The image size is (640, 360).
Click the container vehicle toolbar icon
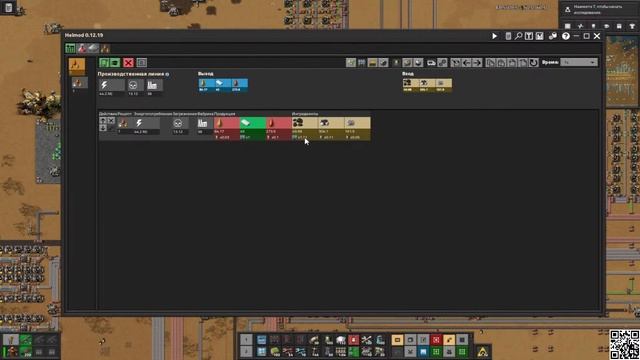click(431, 62)
